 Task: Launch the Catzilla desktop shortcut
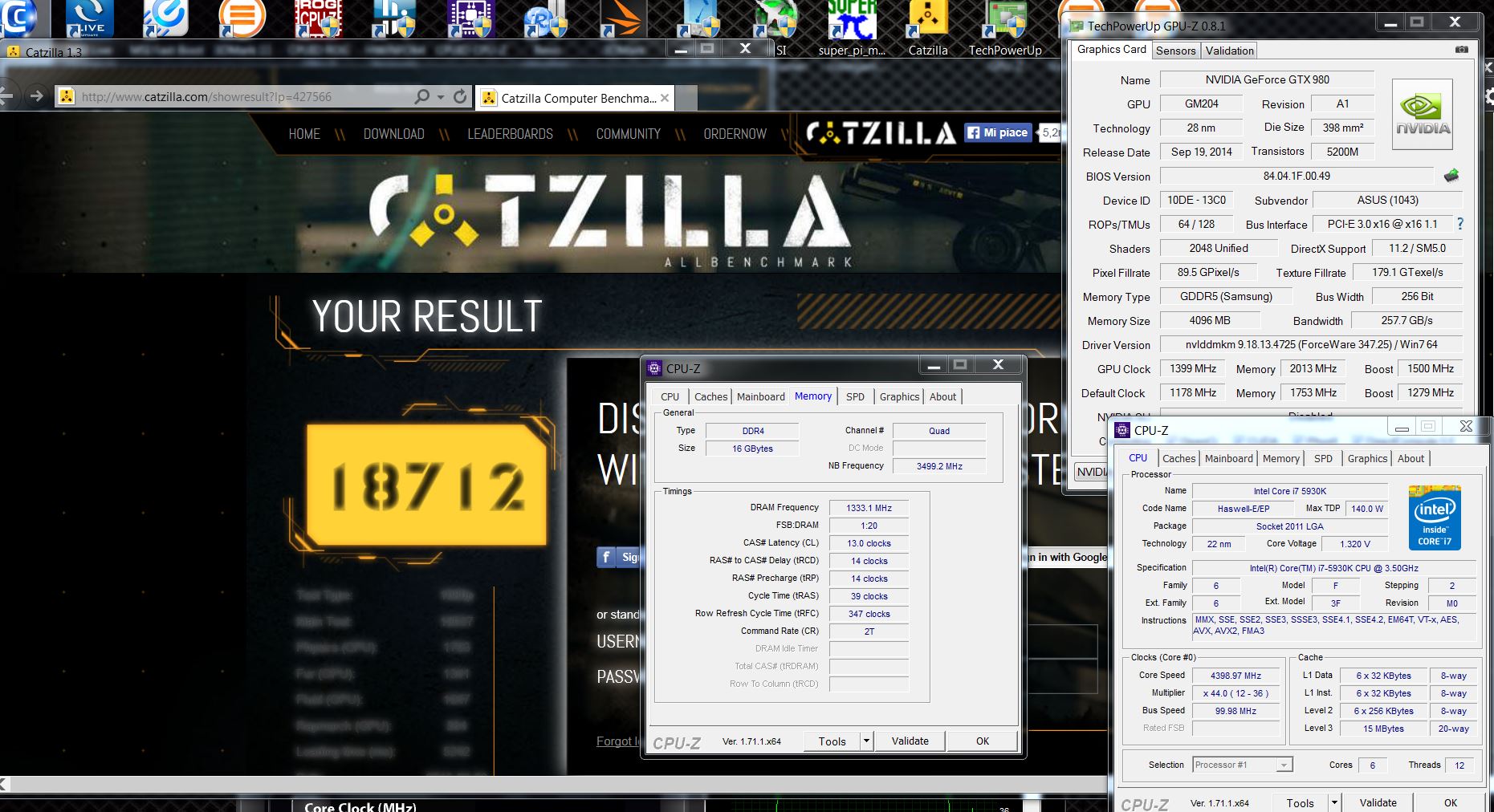point(928,30)
